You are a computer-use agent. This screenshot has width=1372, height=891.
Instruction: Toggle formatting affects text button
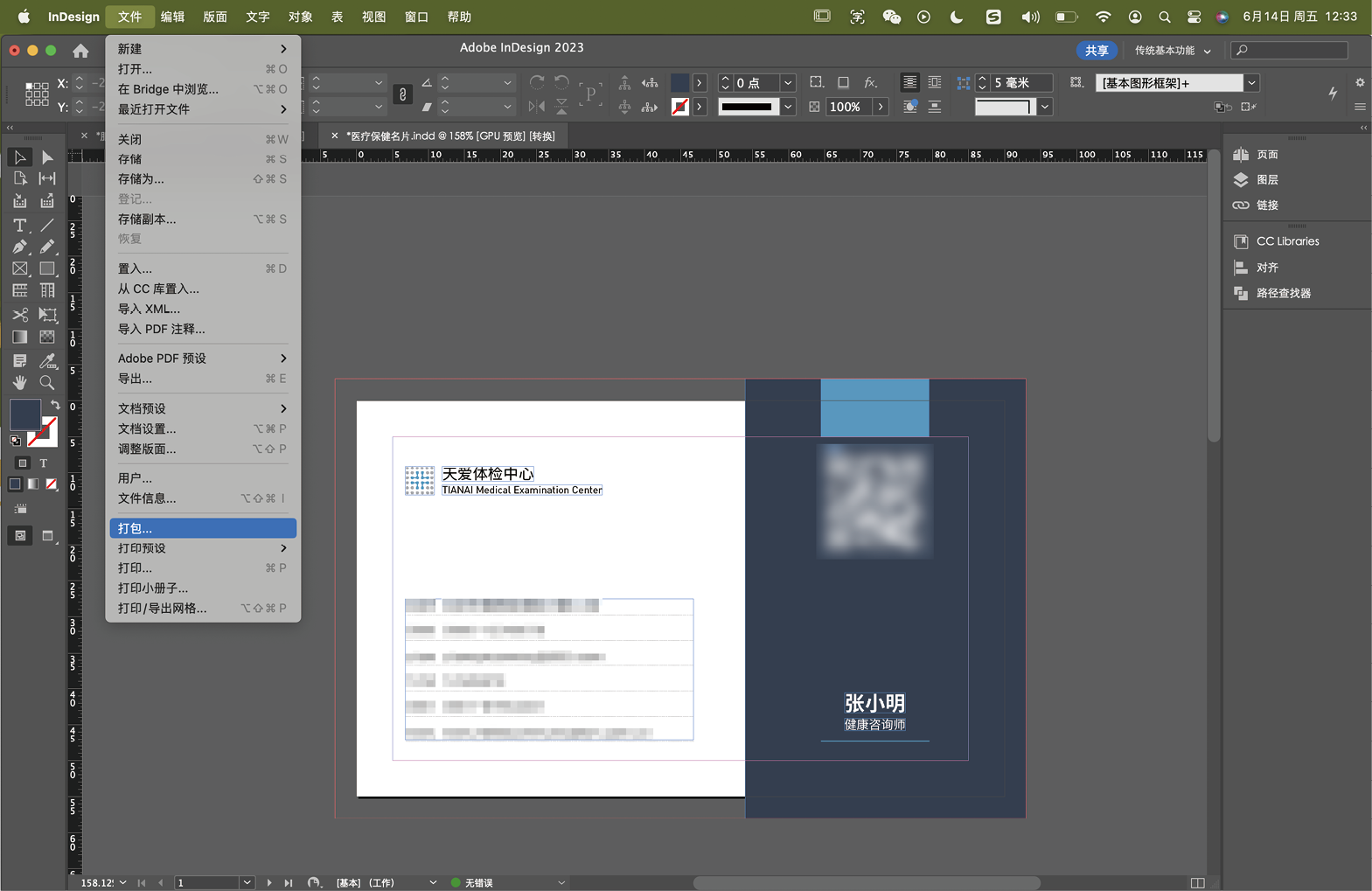(43, 463)
